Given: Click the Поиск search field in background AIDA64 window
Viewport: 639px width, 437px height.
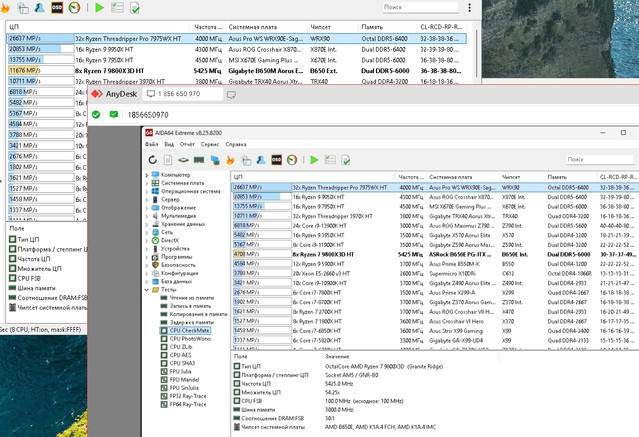Looking at the screenshot, I should [420, 7].
